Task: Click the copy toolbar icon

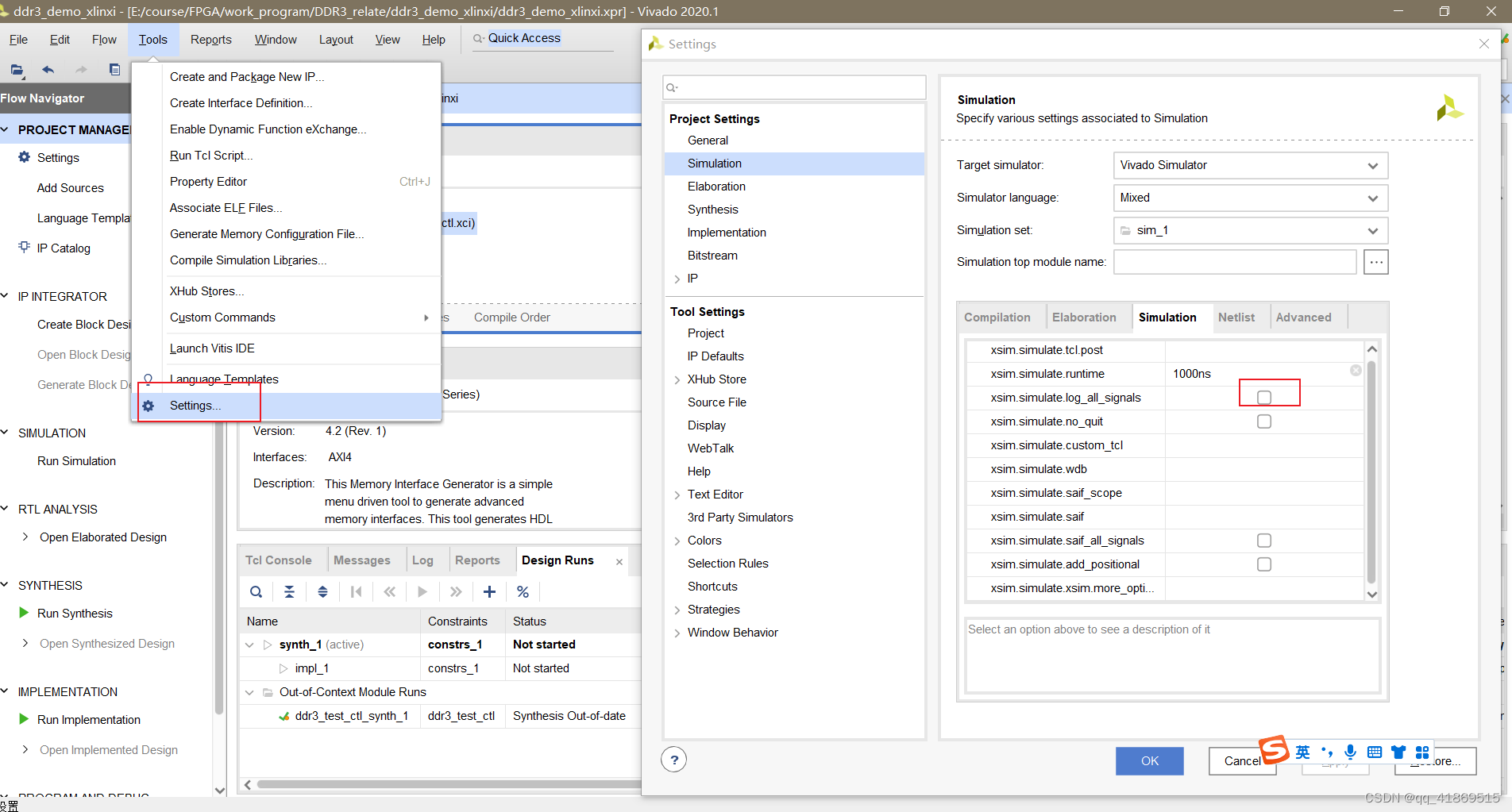Action: pos(115,70)
